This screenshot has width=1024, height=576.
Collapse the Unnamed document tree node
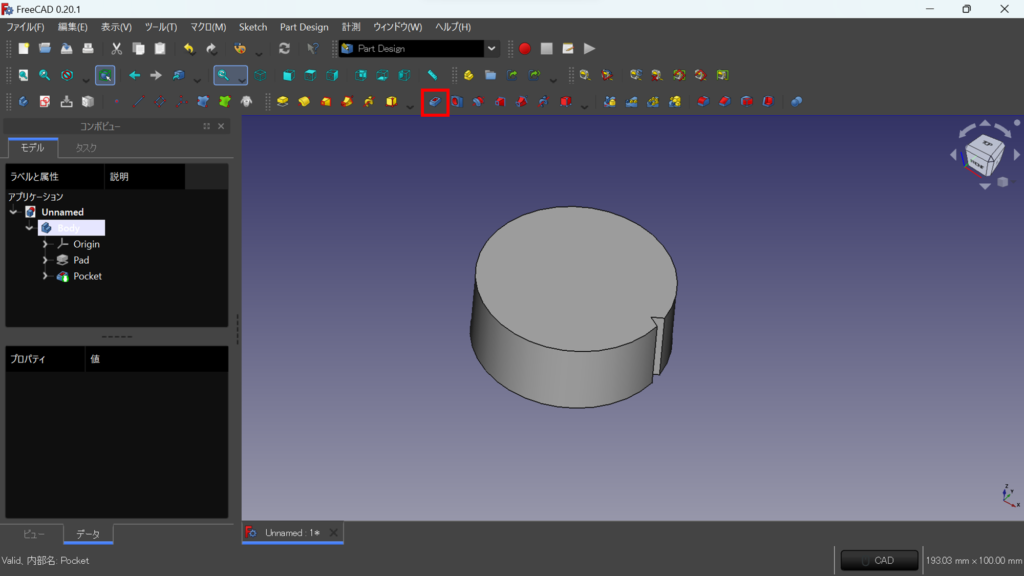[x=13, y=212]
